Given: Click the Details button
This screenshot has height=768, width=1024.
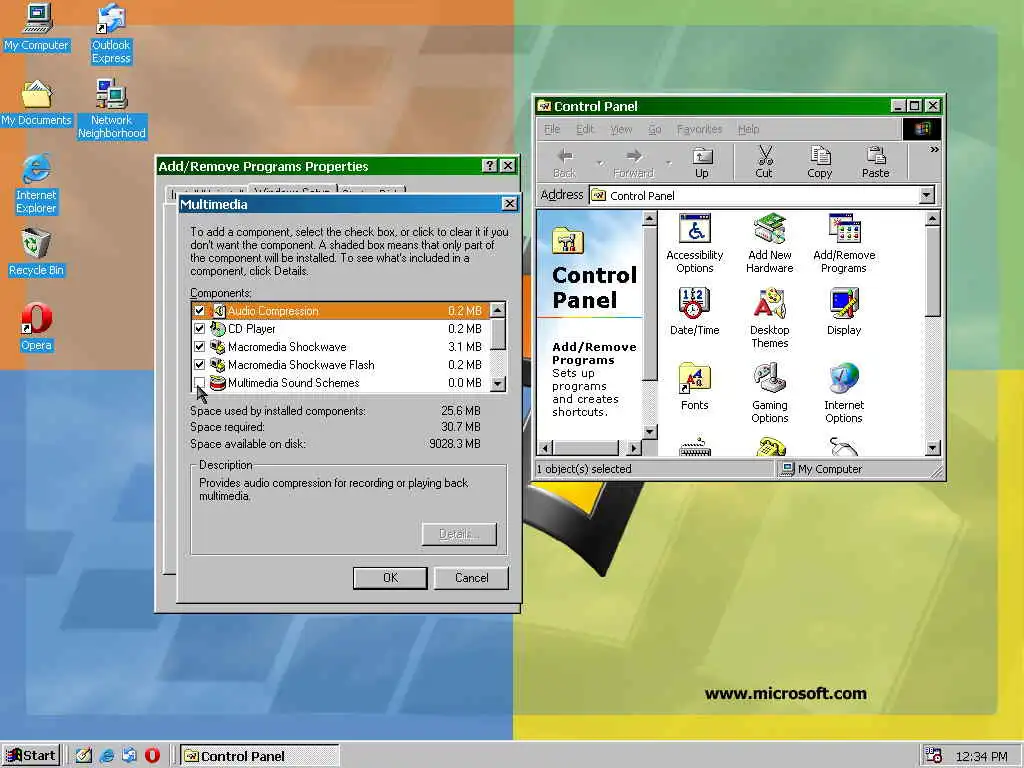Looking at the screenshot, I should [459, 534].
